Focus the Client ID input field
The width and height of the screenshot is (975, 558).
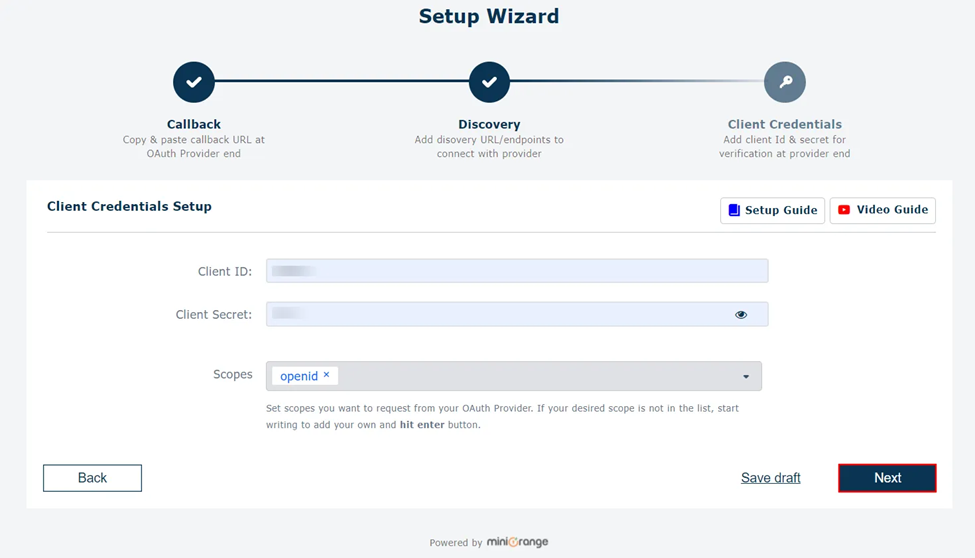tap(517, 271)
